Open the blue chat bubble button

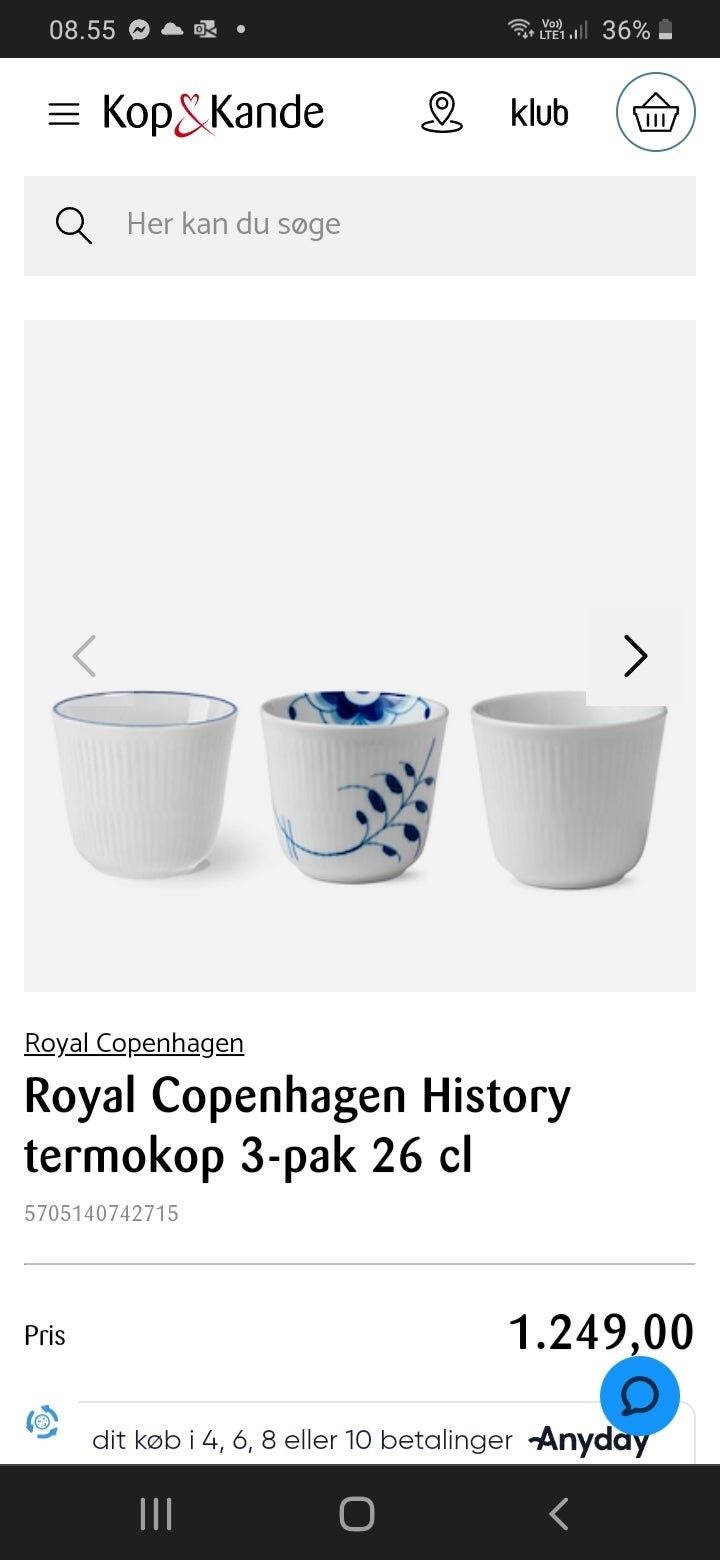coord(640,1396)
